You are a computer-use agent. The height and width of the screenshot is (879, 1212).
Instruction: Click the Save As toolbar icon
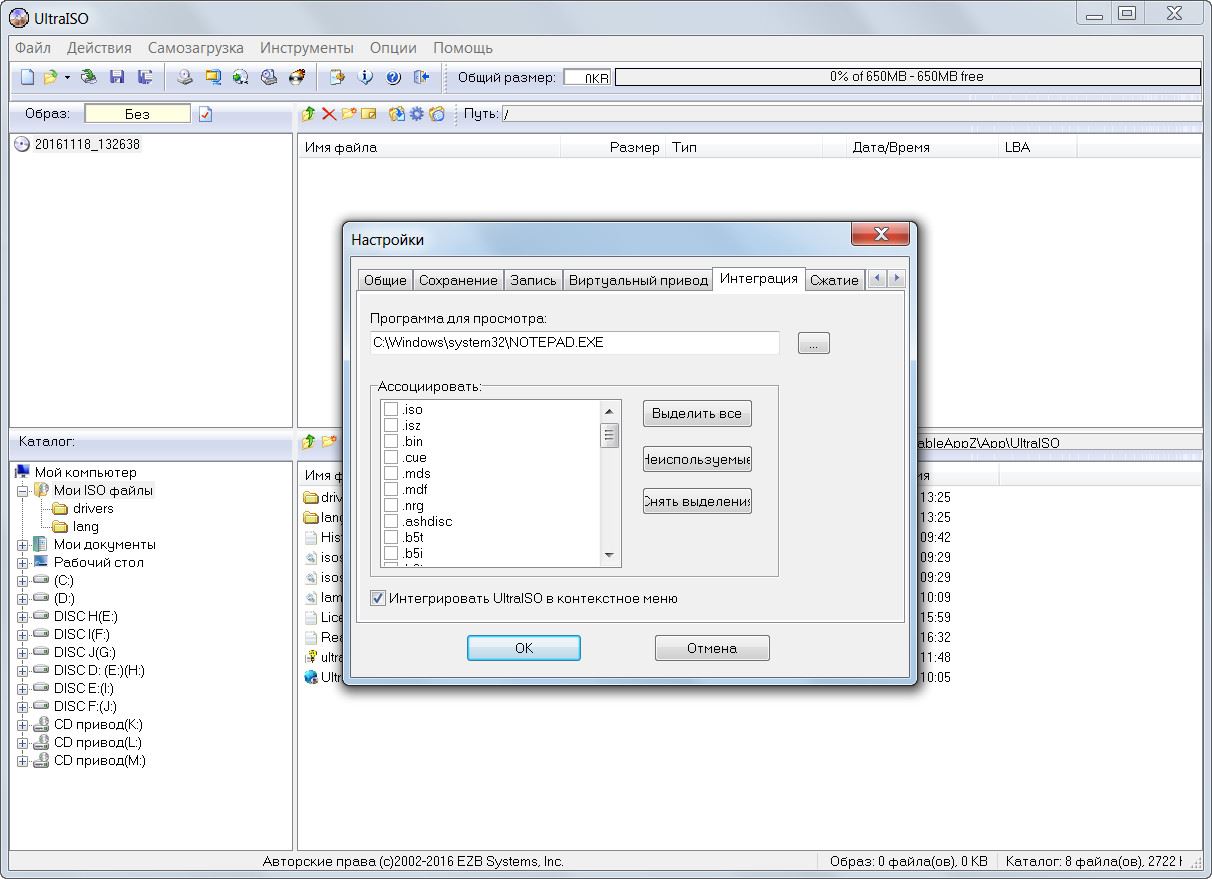coord(145,77)
